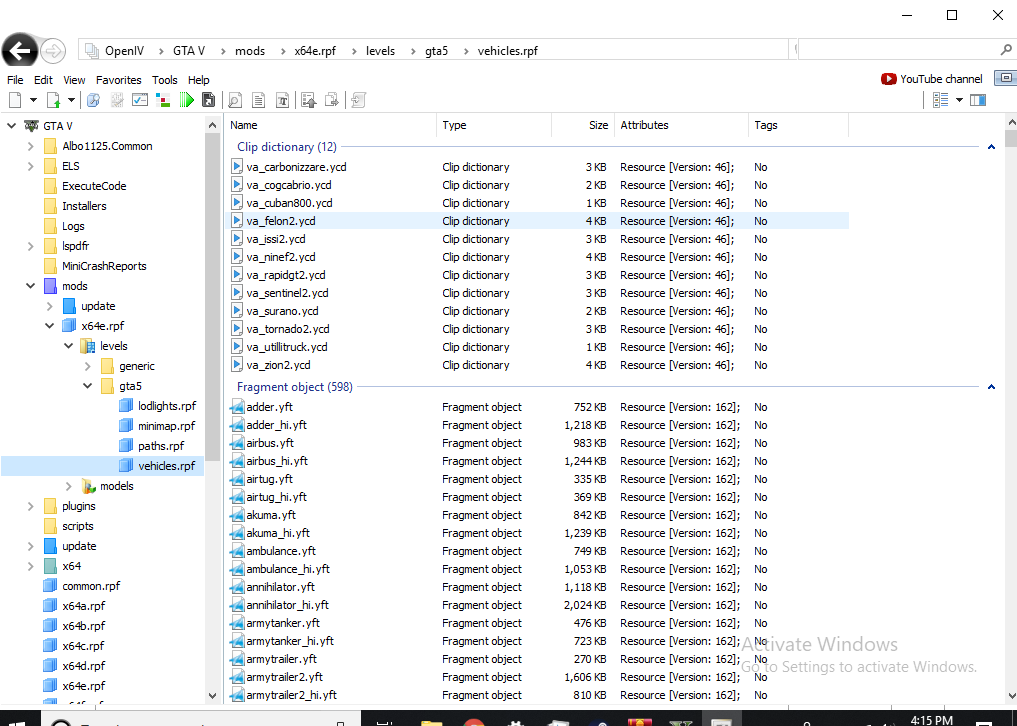Click the text viewer 'T' toolbar icon
Screen dimensions: 1017x726
coord(283,100)
